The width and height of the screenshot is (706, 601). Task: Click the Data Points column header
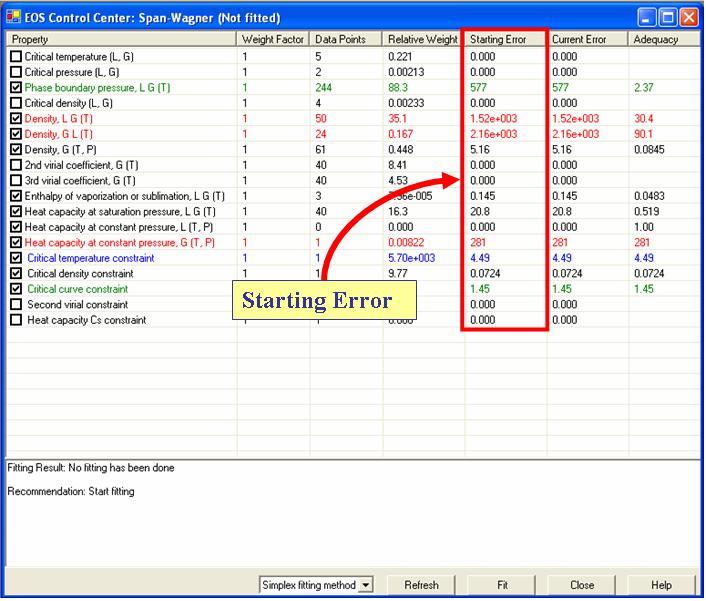coord(346,39)
